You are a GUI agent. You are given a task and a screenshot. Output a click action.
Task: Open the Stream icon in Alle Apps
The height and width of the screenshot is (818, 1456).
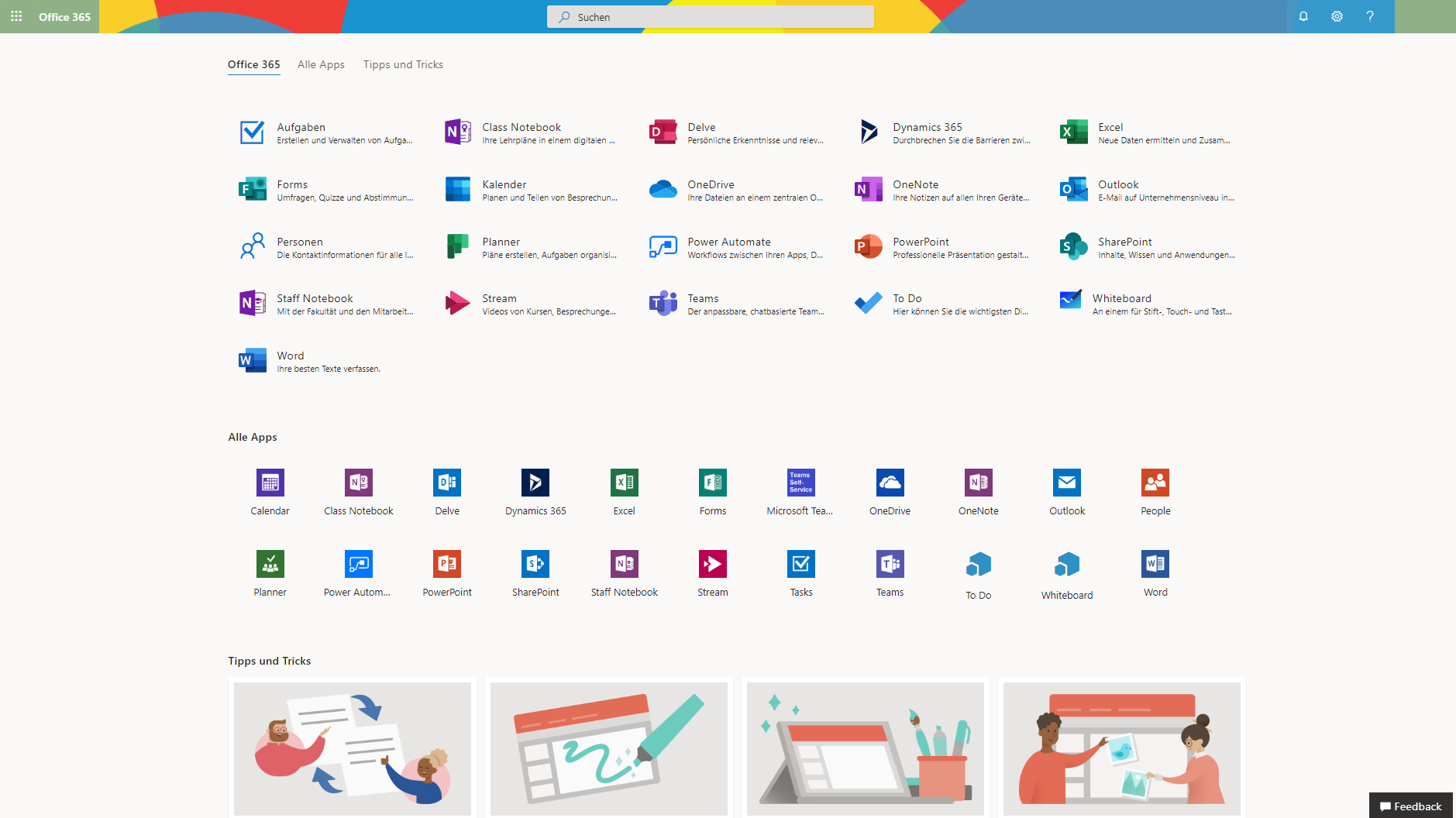(x=712, y=564)
